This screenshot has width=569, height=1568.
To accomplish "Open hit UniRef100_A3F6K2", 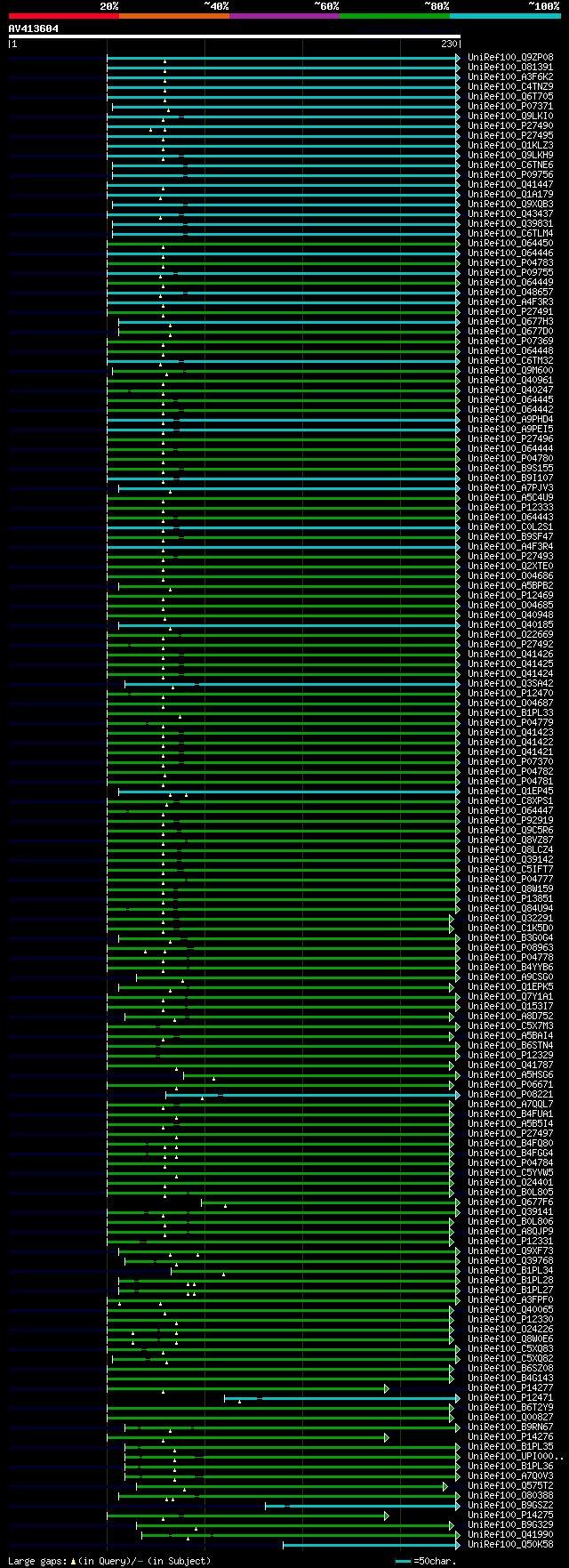I will [510, 77].
